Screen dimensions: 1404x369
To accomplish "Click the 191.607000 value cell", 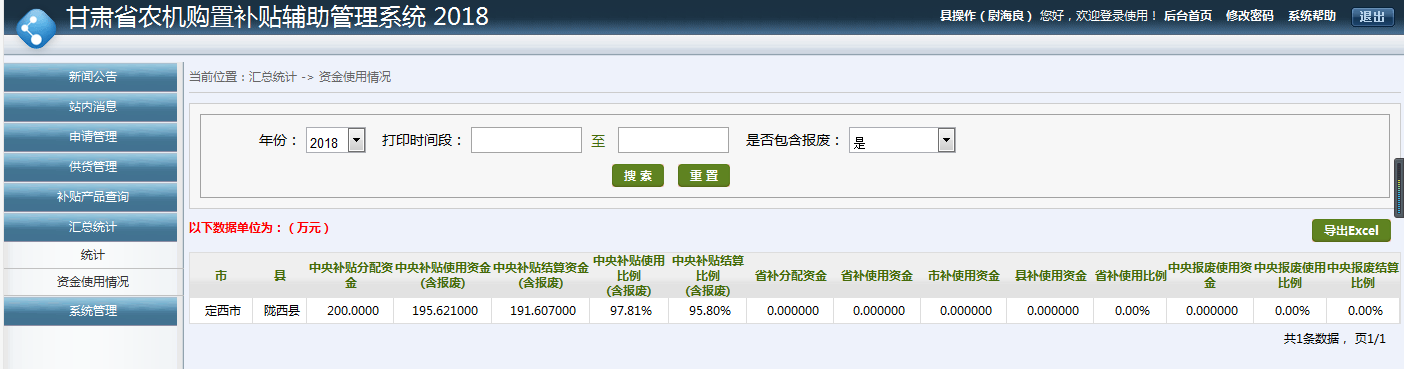I will [x=540, y=311].
